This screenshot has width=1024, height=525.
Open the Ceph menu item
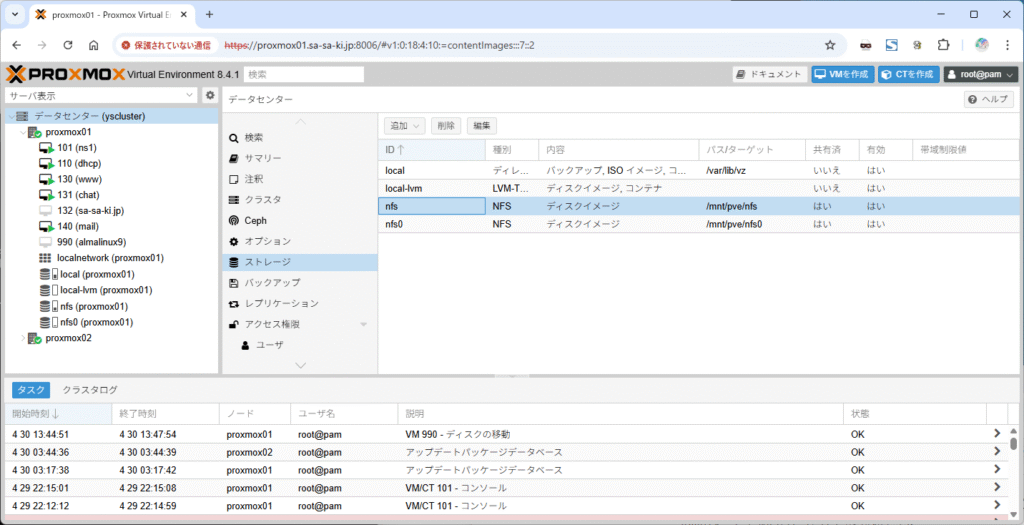[300, 220]
